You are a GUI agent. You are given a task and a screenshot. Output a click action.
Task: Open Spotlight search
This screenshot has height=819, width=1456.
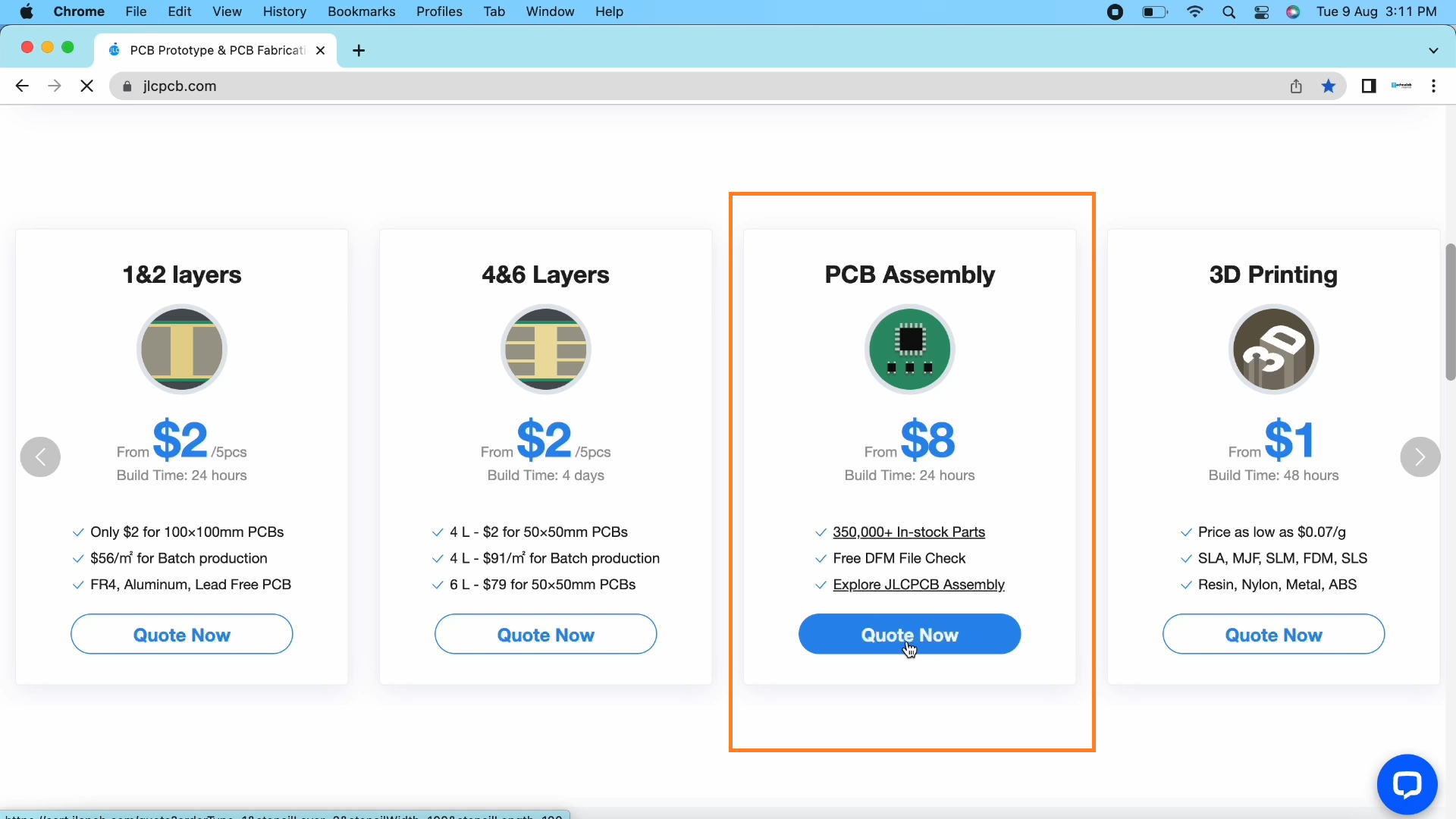(x=1229, y=11)
